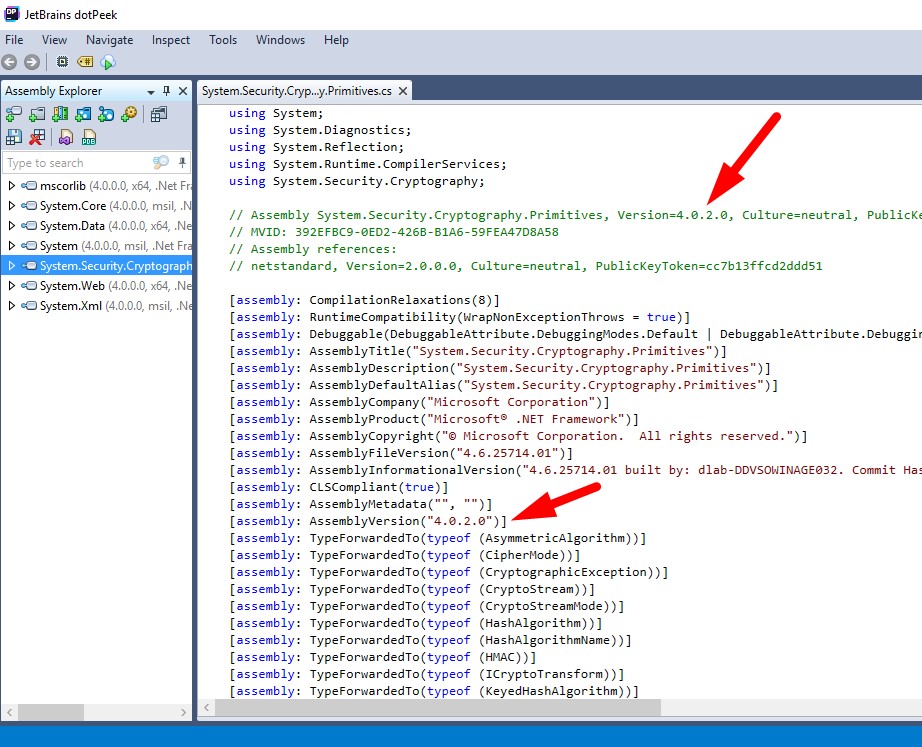Viewport: 922px width, 747px height.
Task: Select the highlighted System.Security.Cryptography assembly
Action: pyautogui.click(x=96, y=266)
